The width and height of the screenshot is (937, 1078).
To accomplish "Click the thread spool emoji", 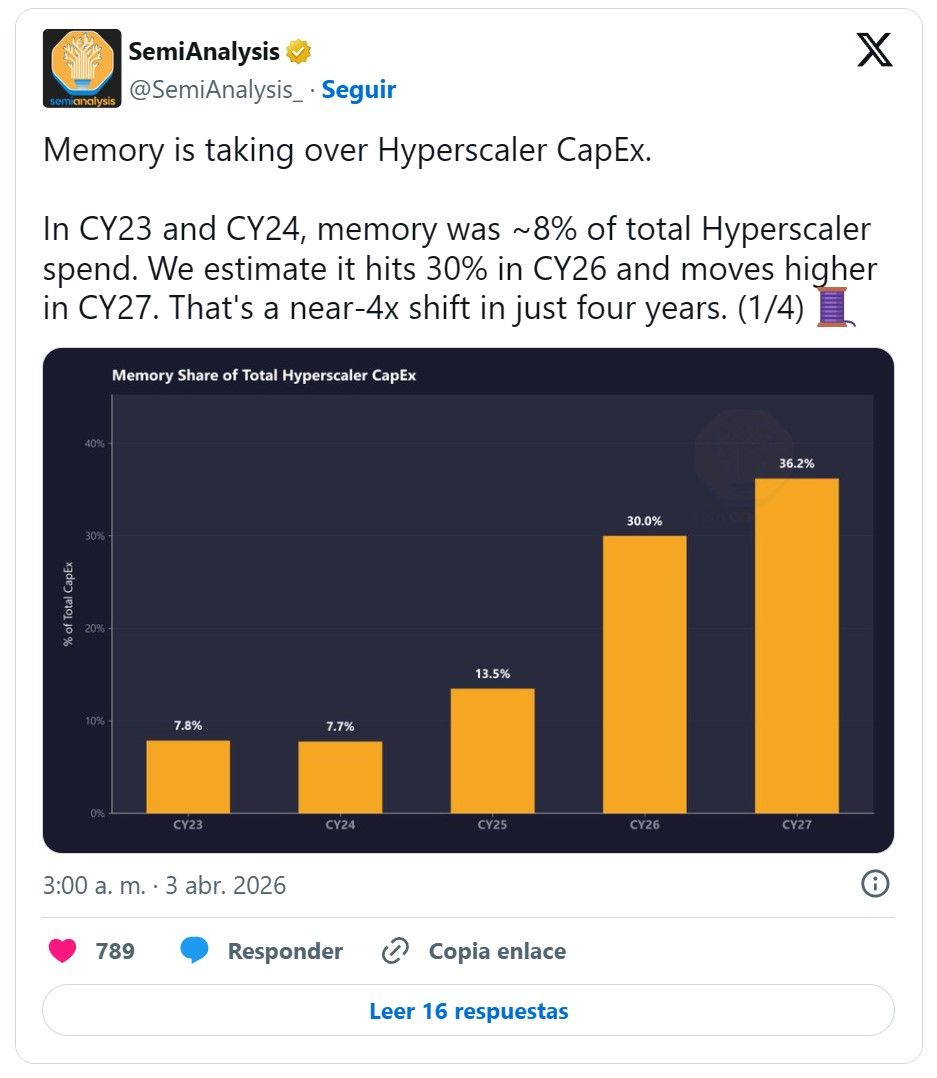I will coord(835,307).
